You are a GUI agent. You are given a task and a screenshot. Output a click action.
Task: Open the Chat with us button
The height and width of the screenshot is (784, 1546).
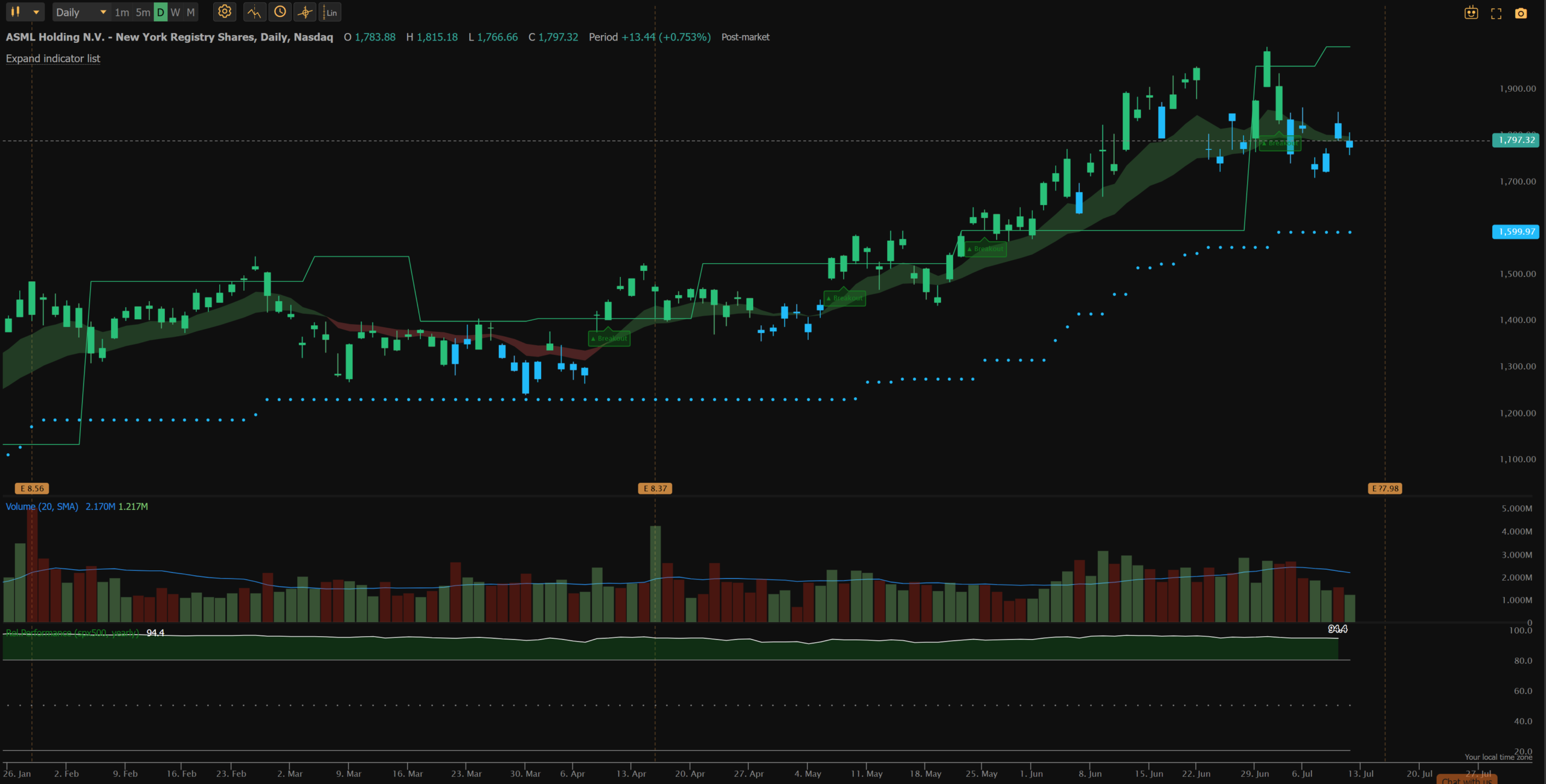(x=1467, y=780)
